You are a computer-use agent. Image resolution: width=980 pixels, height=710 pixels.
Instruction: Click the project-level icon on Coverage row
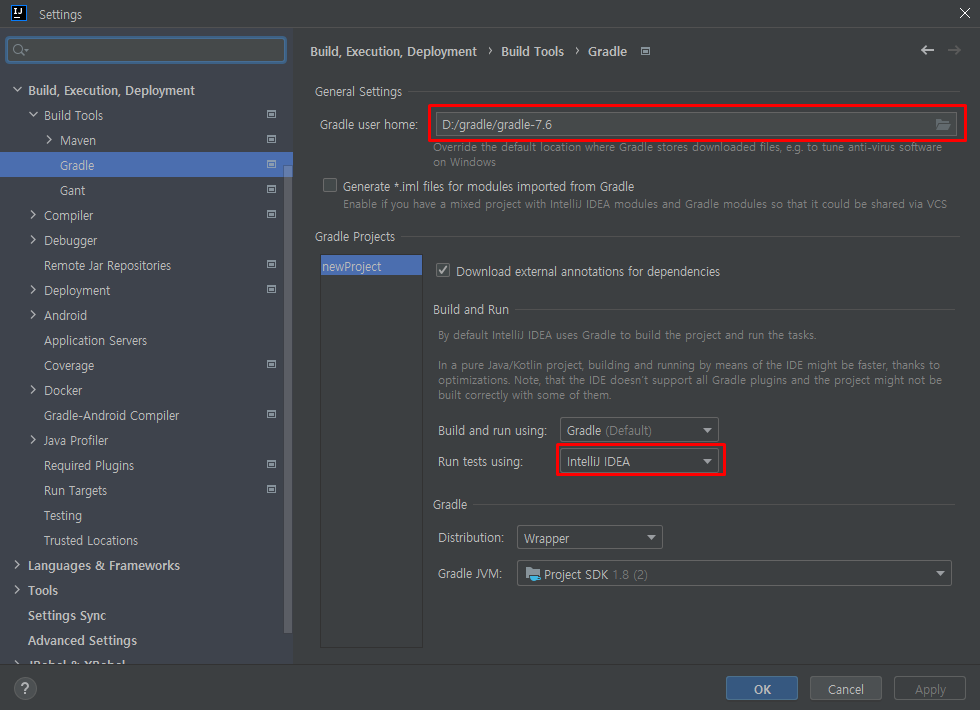tap(271, 364)
